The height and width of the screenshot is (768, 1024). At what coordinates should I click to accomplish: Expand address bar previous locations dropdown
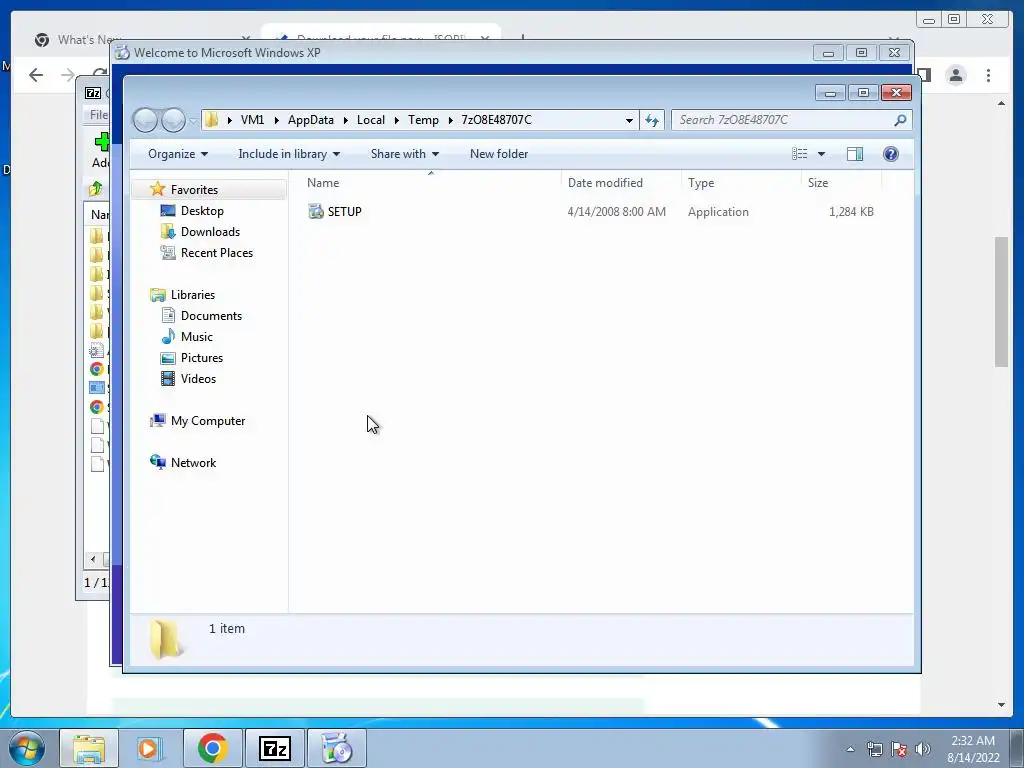(629, 120)
